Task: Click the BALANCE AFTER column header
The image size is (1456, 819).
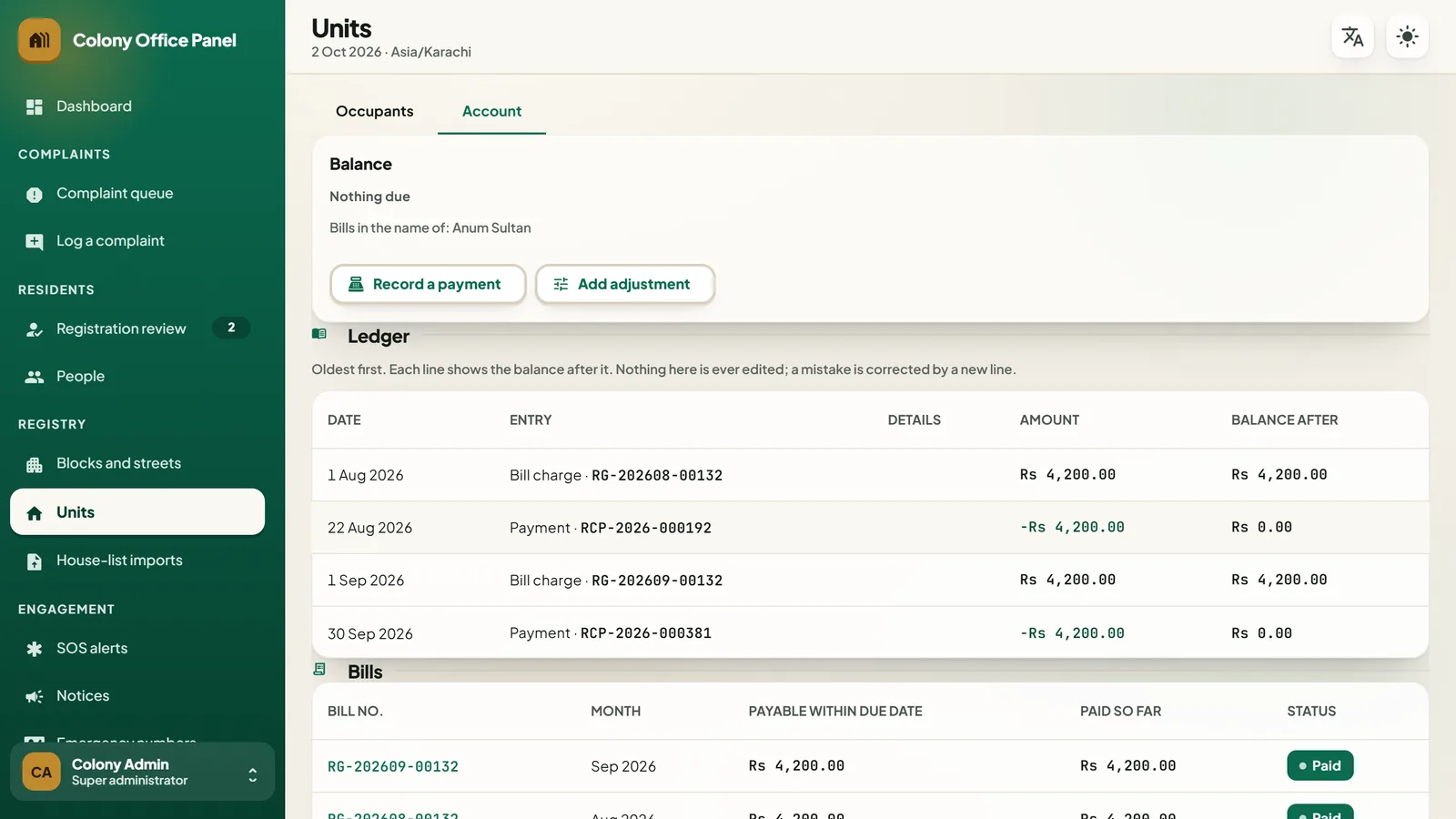Action: point(1284,420)
